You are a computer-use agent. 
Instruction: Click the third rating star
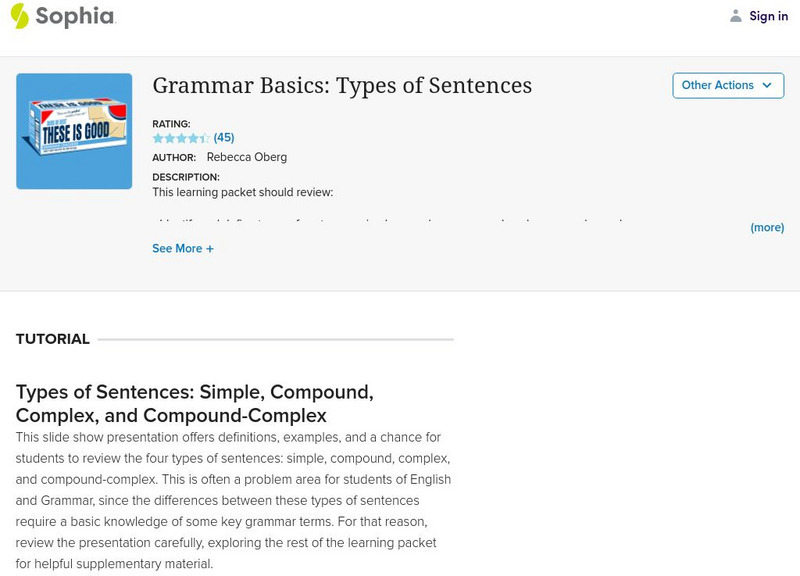(x=182, y=138)
